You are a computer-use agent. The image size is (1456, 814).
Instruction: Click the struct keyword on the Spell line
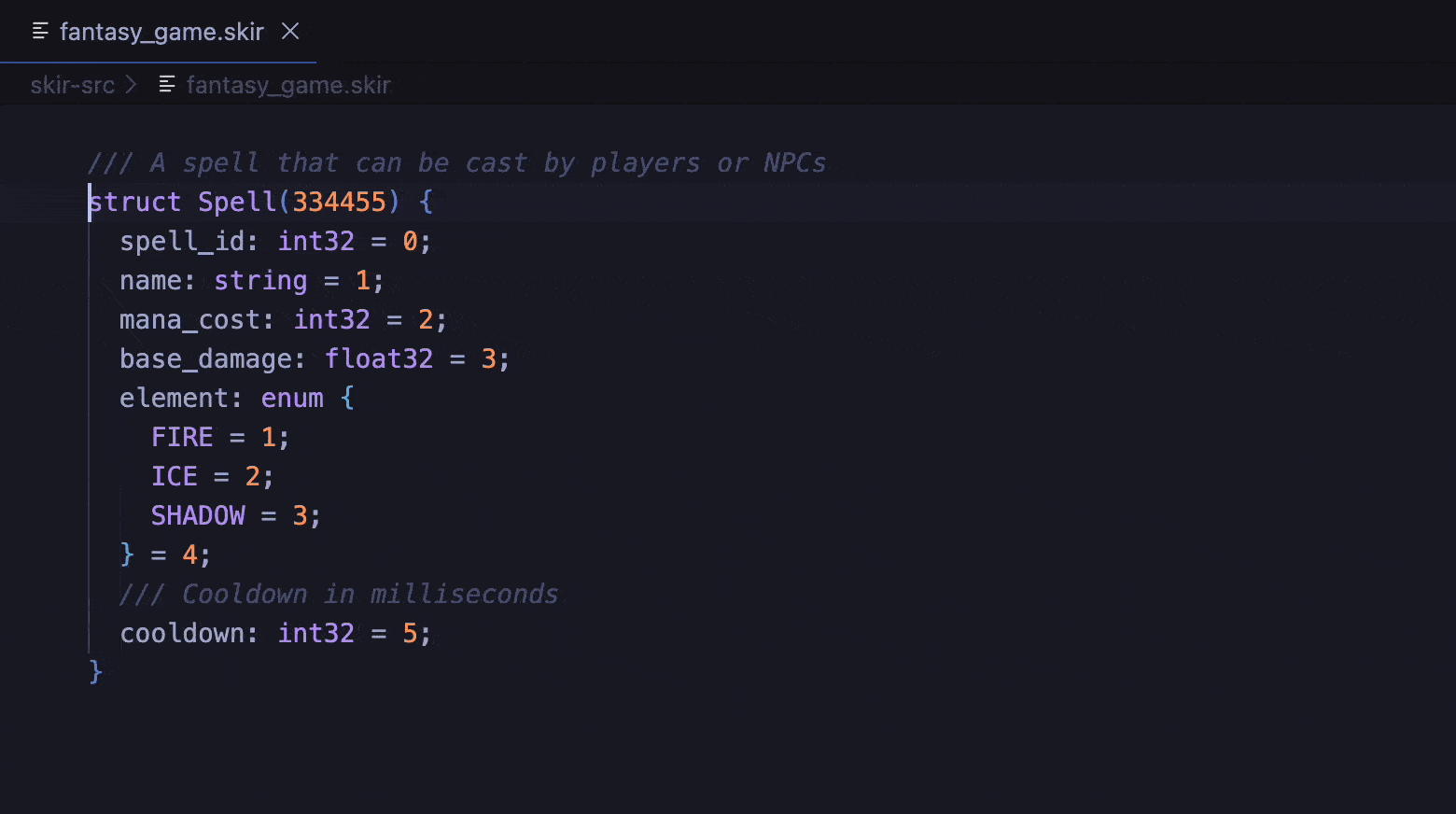[135, 202]
